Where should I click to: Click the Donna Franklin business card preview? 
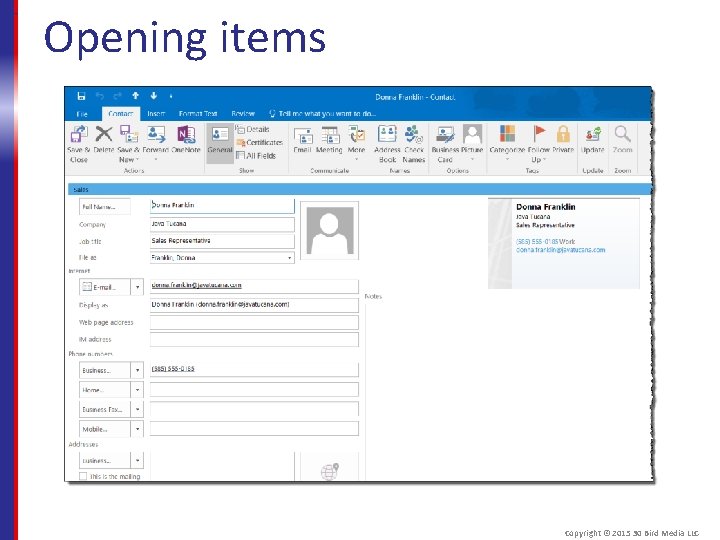coord(564,244)
